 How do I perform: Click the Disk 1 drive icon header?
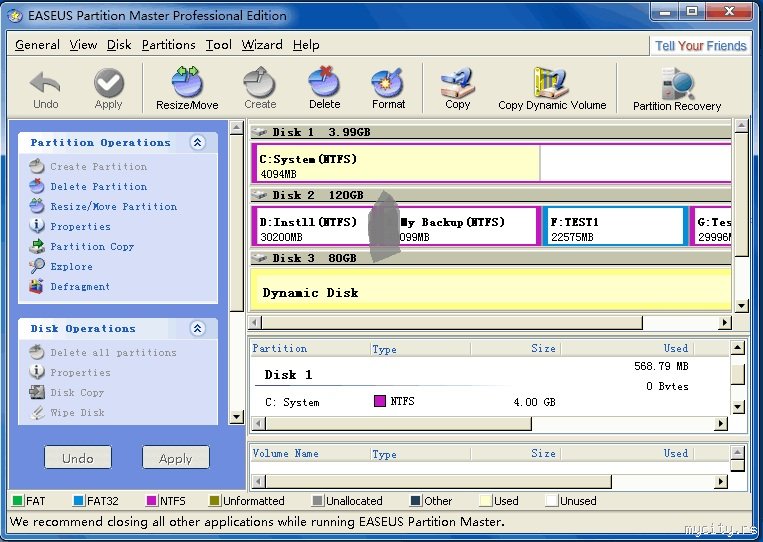260,132
